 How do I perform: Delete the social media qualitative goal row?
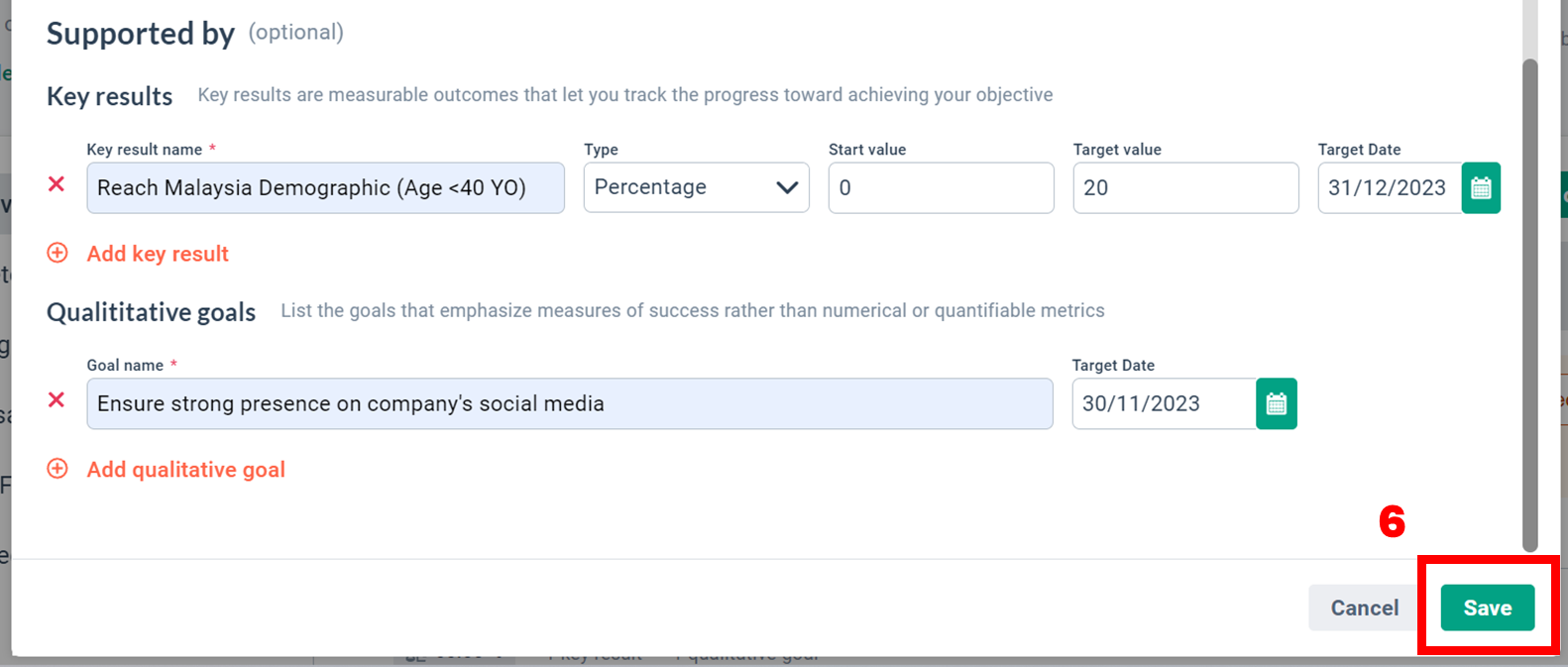point(56,400)
